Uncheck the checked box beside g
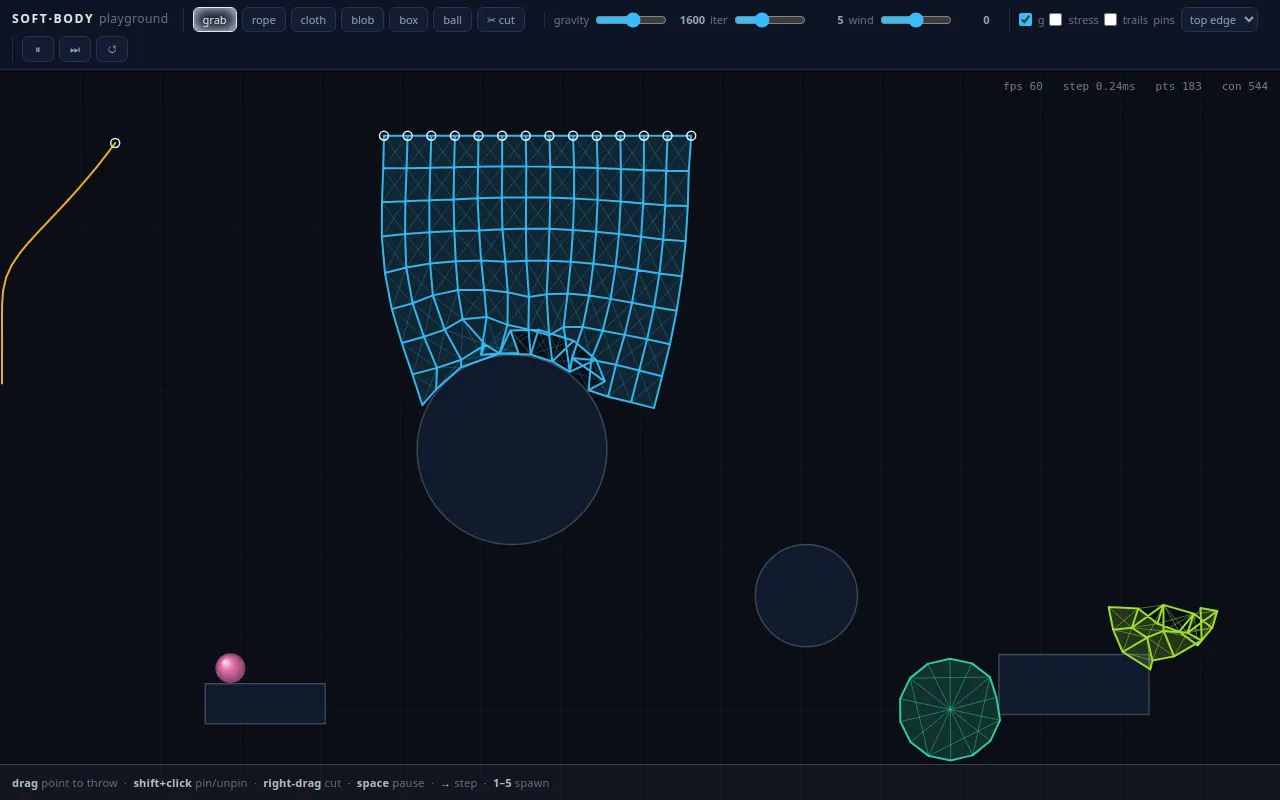The width and height of the screenshot is (1280, 800). pyautogui.click(x=1025, y=19)
